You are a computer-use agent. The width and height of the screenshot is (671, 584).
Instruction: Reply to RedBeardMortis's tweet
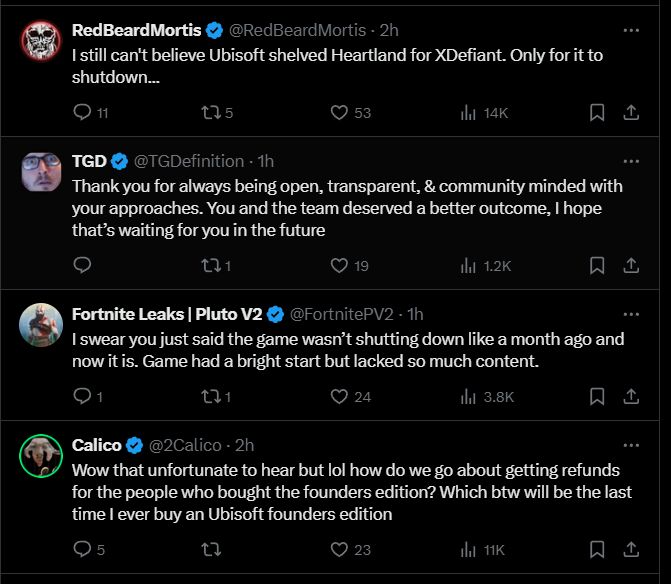(82, 113)
